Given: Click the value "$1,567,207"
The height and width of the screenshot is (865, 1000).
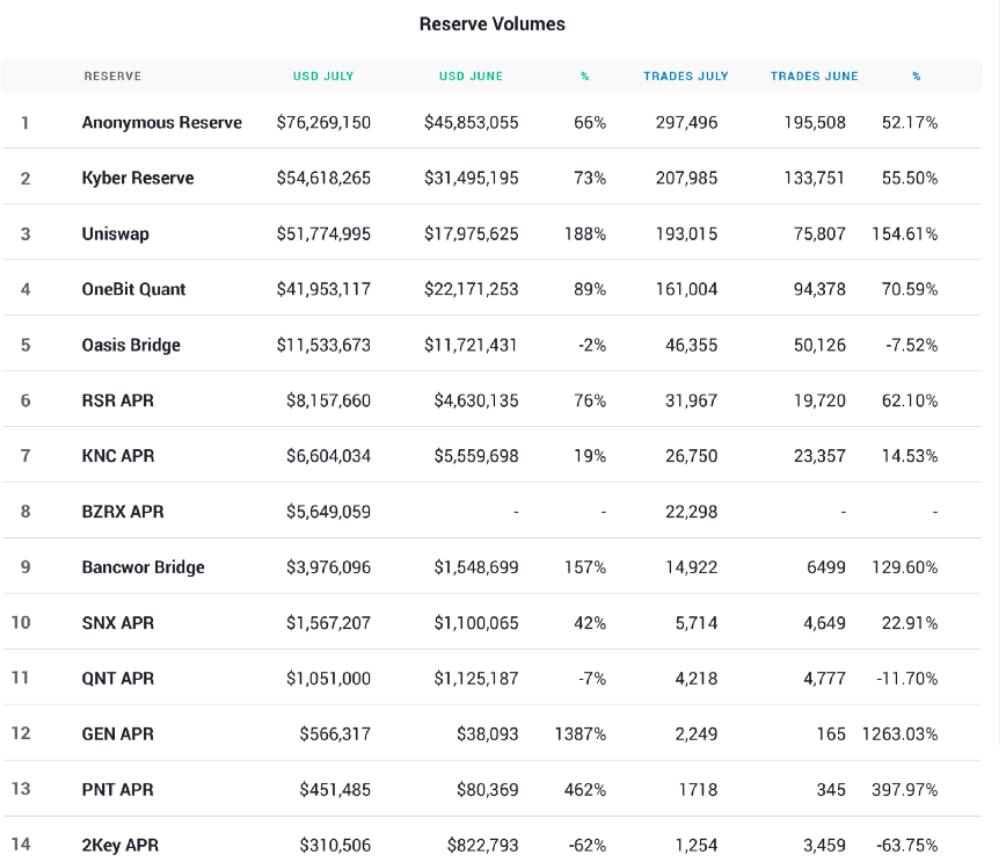Looking at the screenshot, I should click(328, 623).
